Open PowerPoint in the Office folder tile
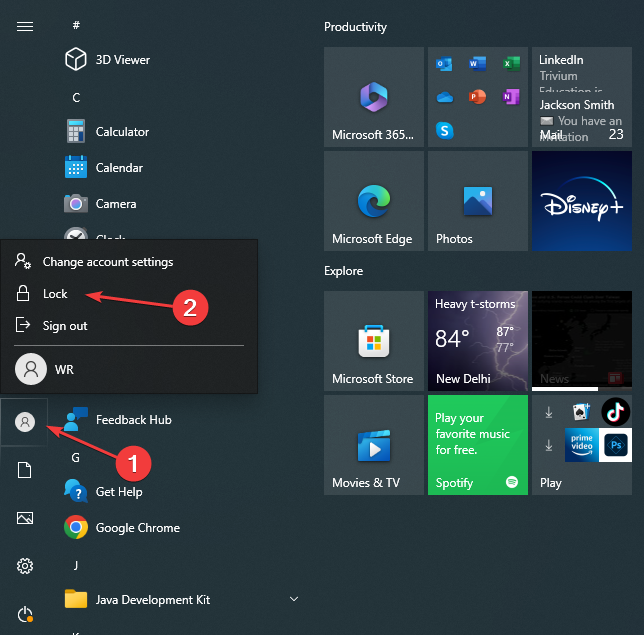Screen dimensions: 644x635 478,97
